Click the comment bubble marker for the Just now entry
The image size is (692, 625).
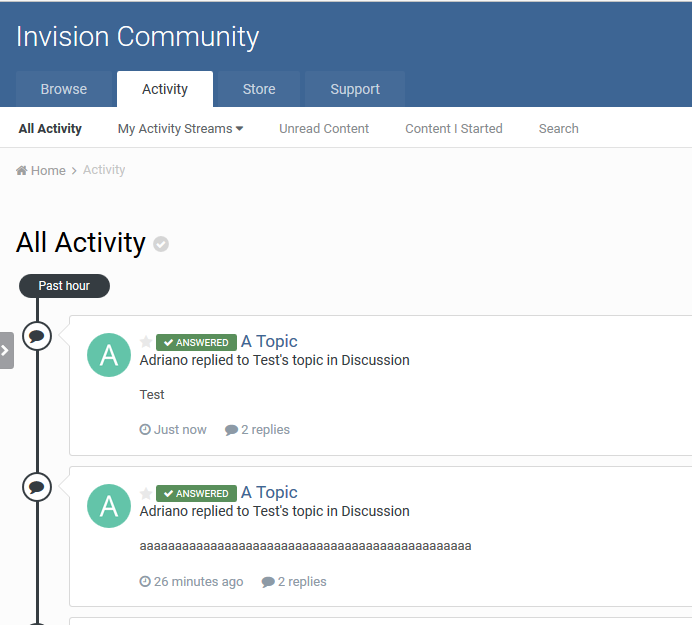tap(37, 336)
